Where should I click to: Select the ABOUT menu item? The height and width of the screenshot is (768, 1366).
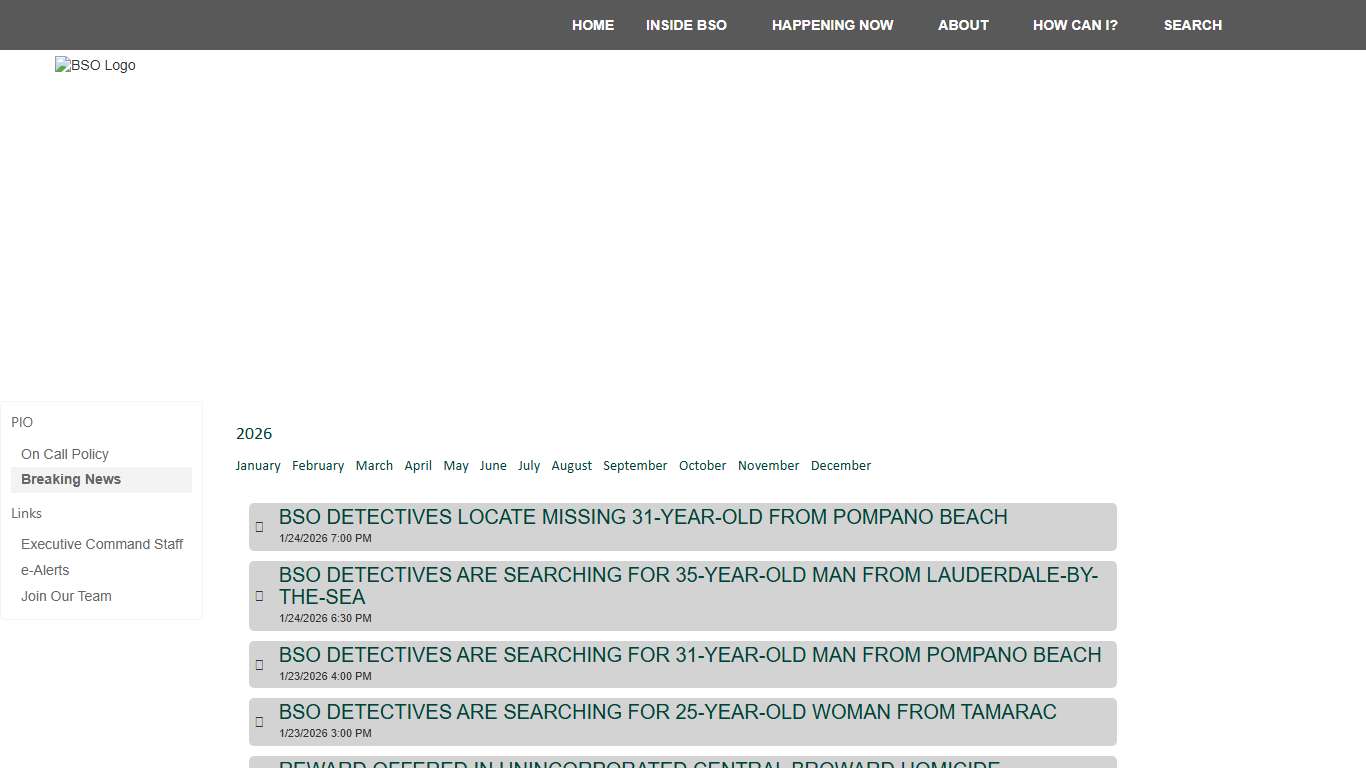tap(963, 25)
